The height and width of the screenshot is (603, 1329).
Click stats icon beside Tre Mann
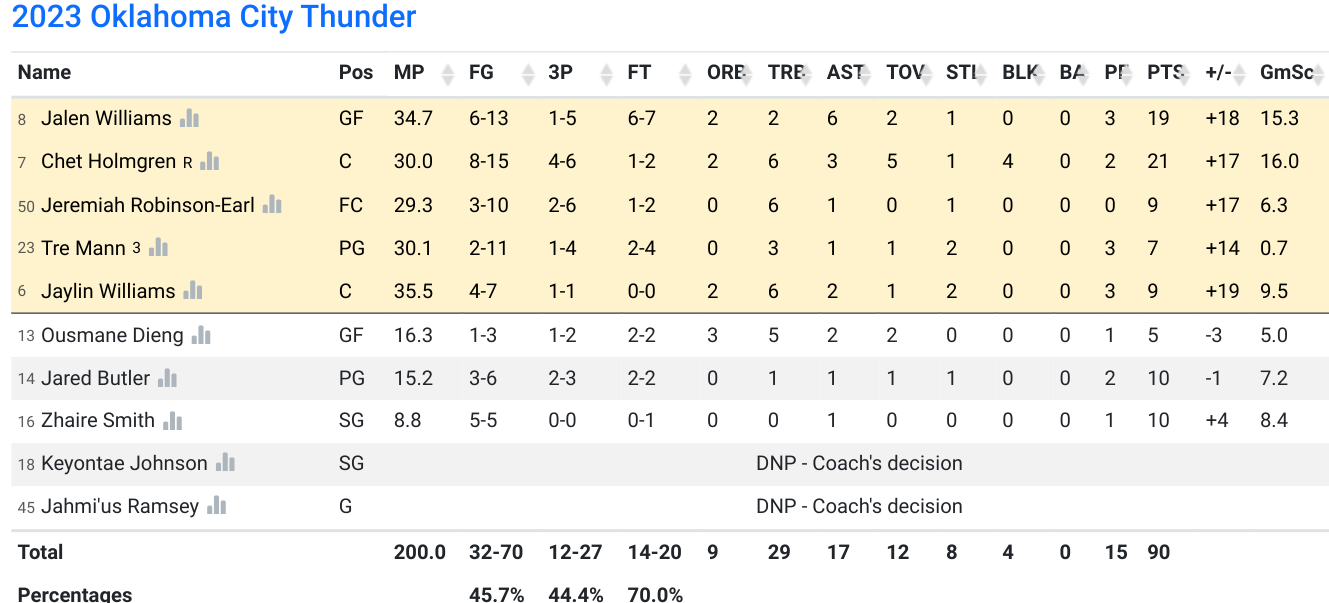[158, 248]
